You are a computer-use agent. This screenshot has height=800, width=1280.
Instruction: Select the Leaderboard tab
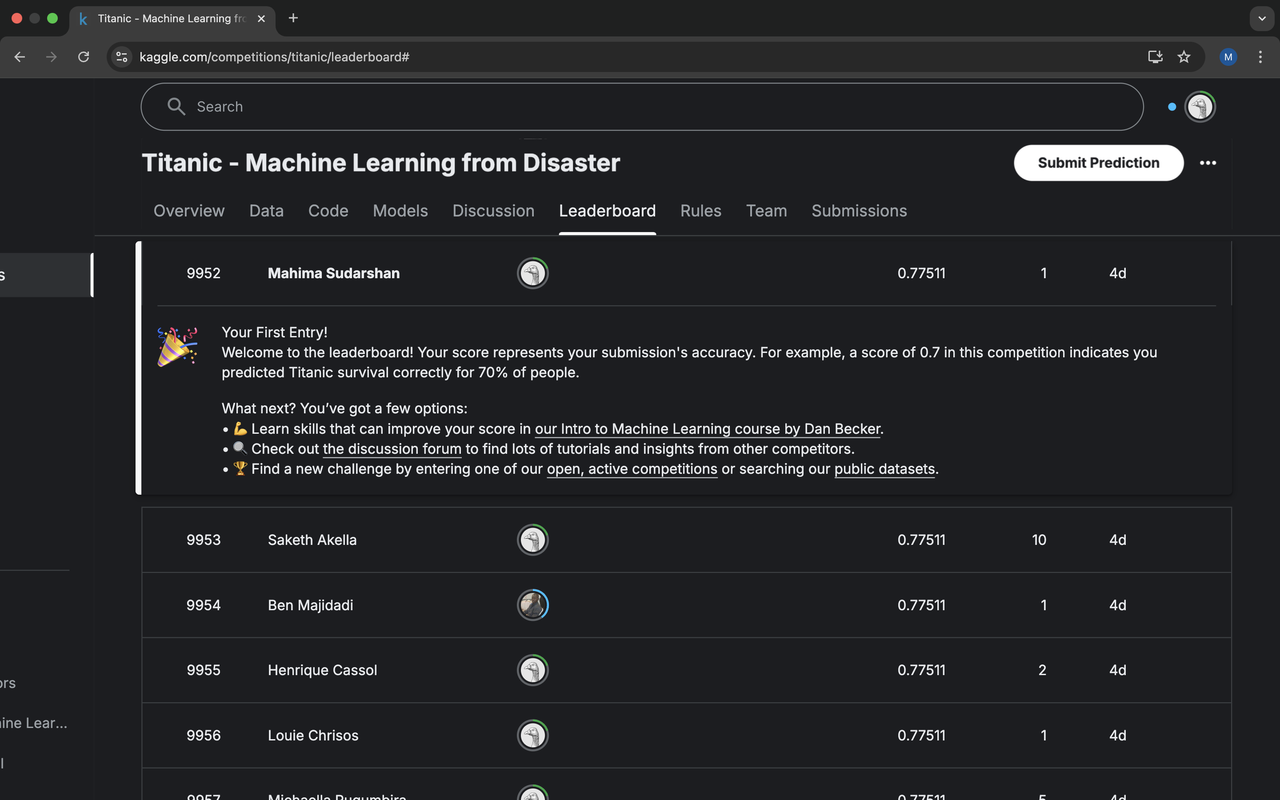pyautogui.click(x=607, y=211)
